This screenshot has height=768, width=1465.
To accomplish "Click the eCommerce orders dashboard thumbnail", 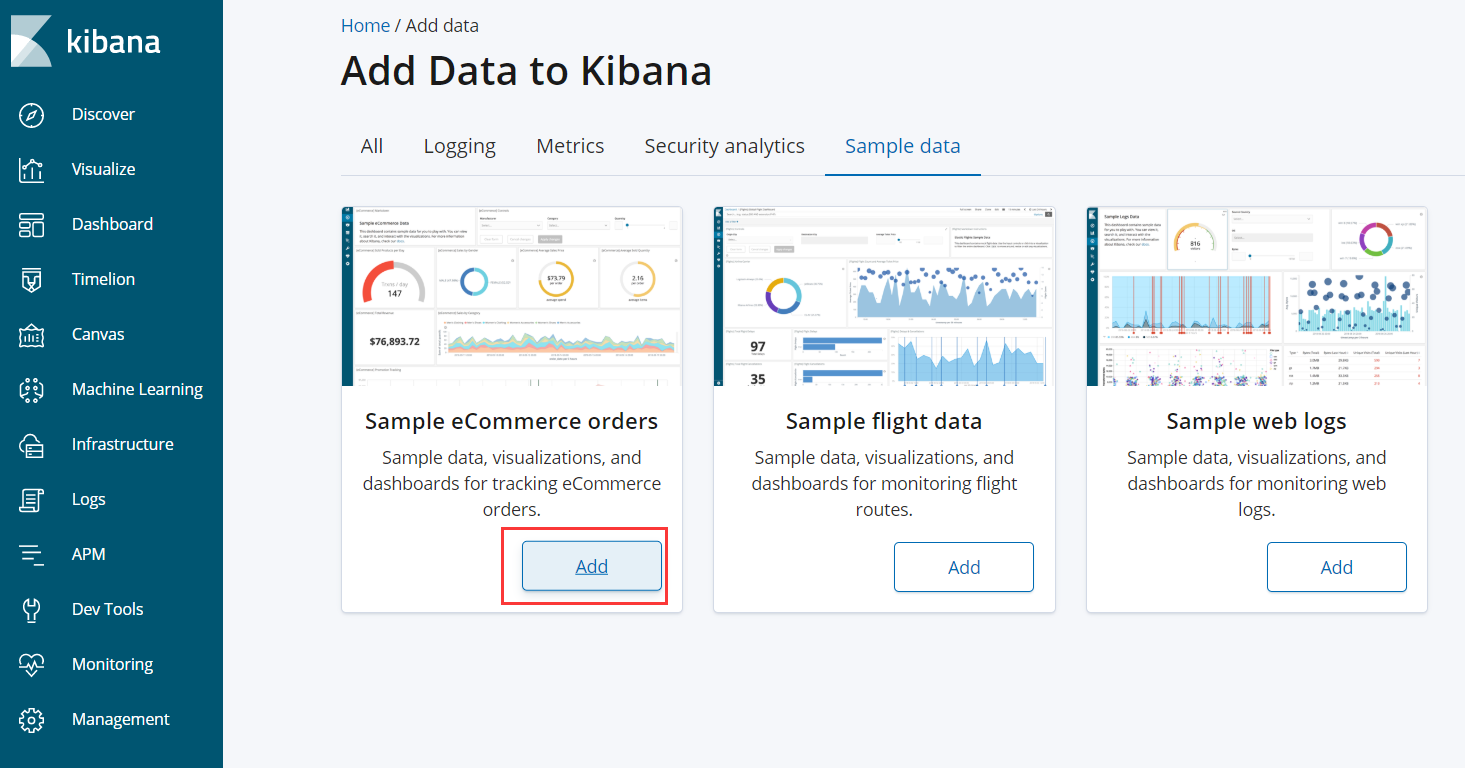I will coord(512,296).
